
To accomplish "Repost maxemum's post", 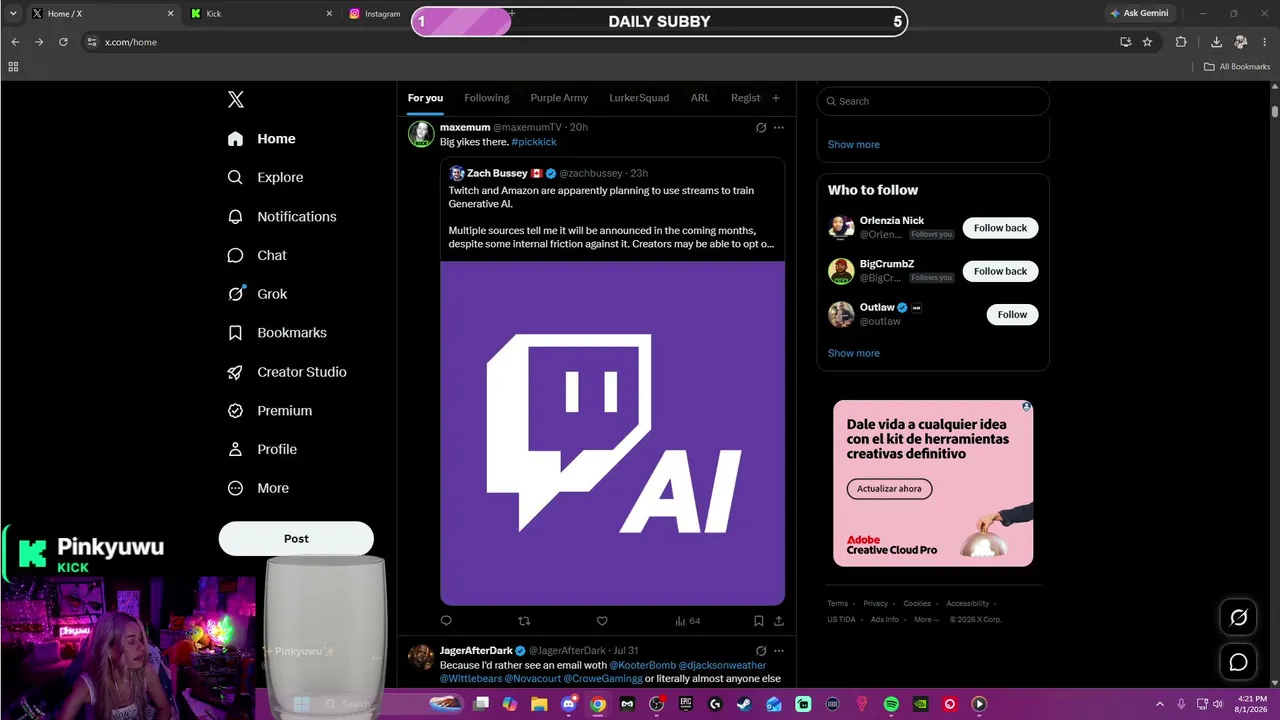I will tap(524, 621).
